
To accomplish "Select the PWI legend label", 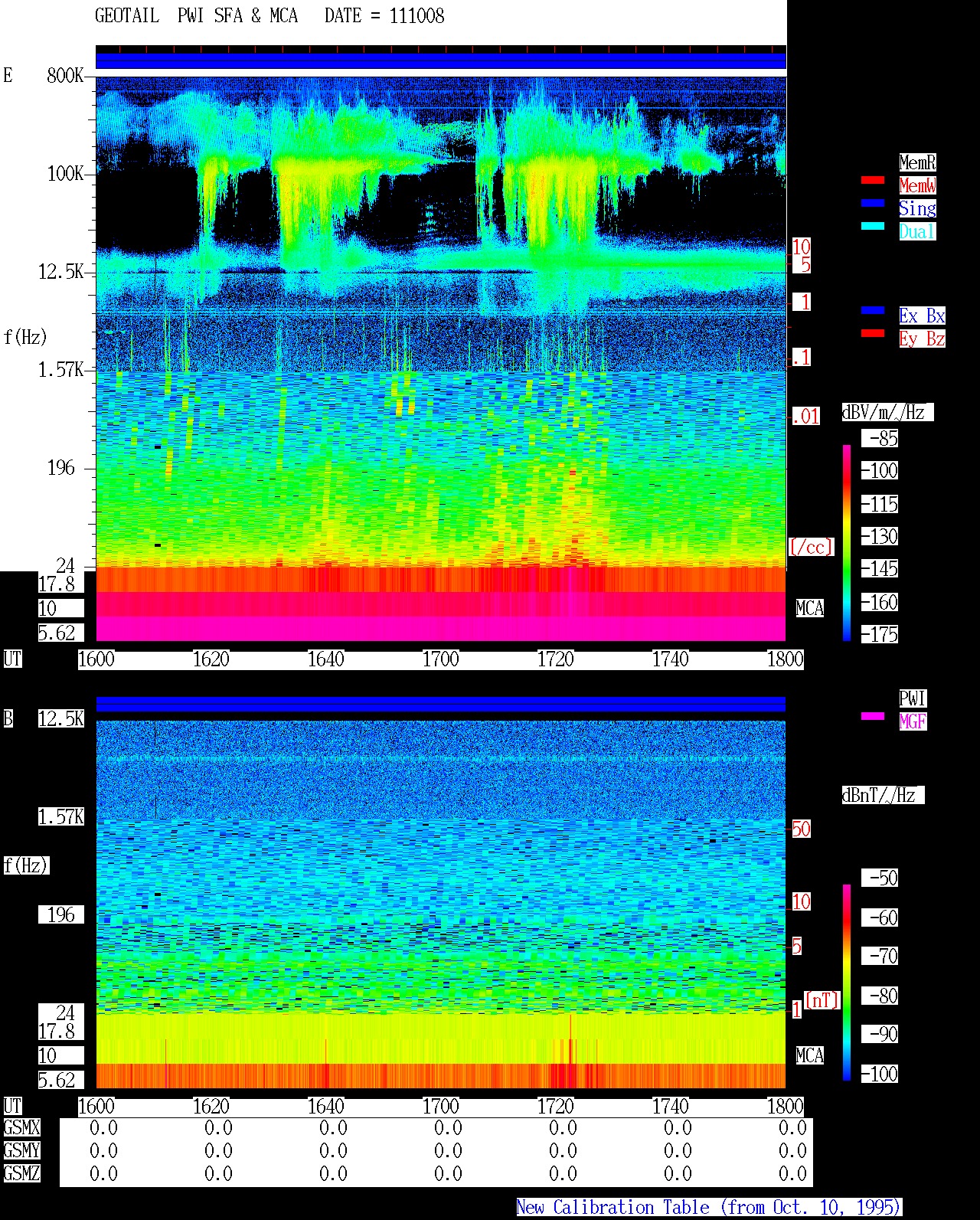I will [x=913, y=698].
